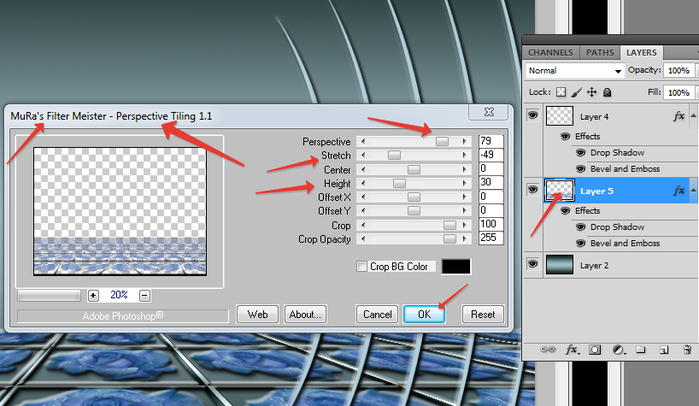This screenshot has width=699, height=406.
Task: Select the Layers tab
Action: pos(641,53)
